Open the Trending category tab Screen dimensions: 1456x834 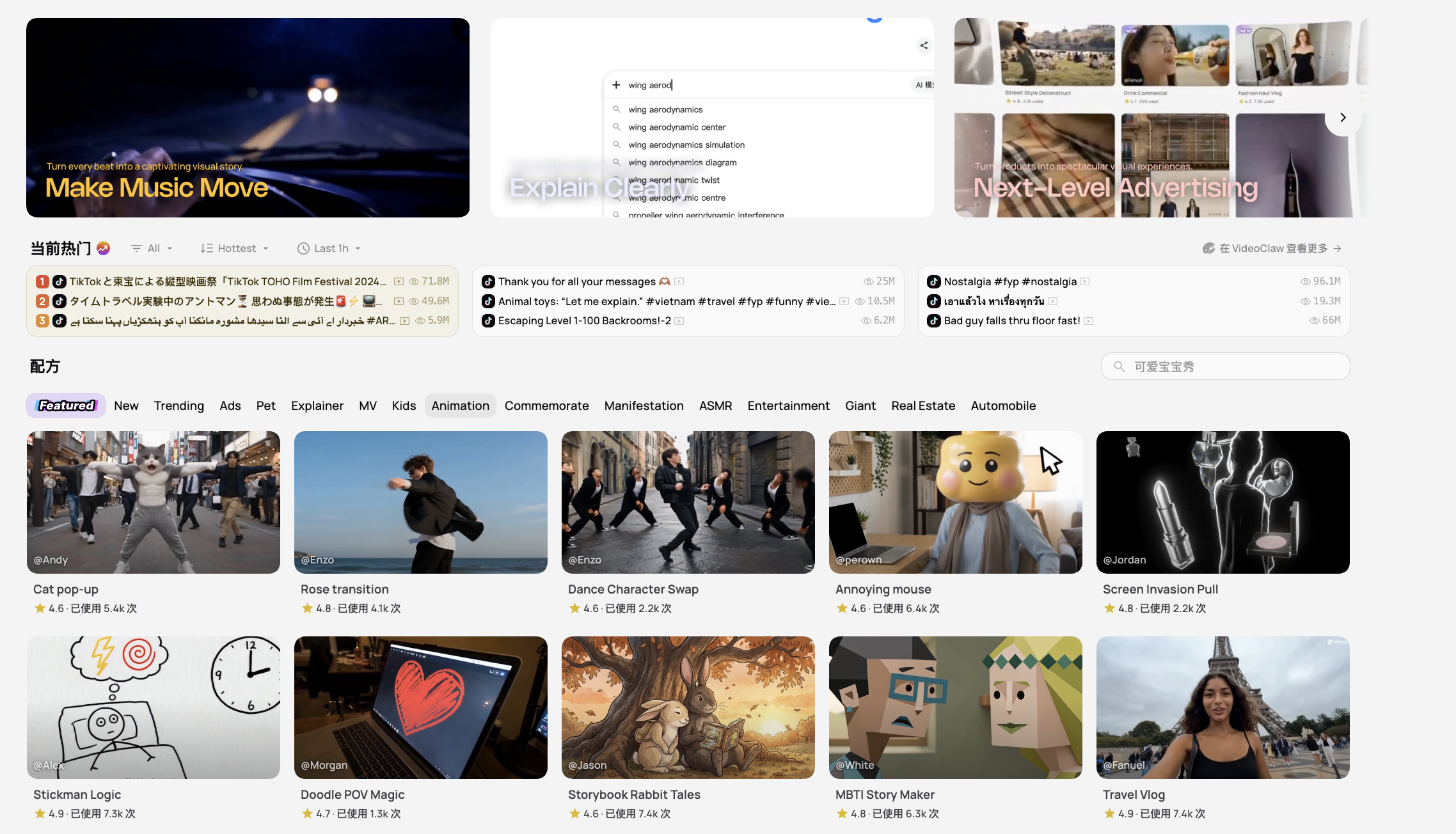coord(179,405)
